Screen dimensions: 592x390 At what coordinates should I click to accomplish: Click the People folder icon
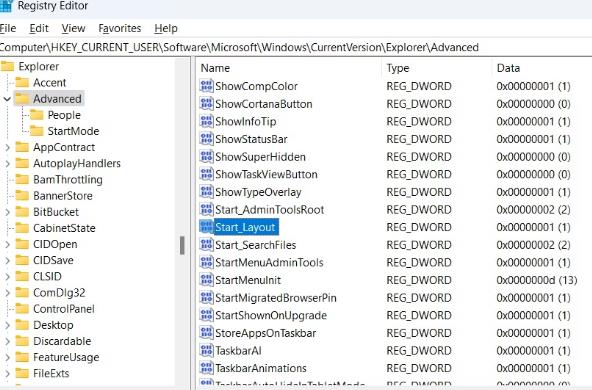[x=37, y=115]
